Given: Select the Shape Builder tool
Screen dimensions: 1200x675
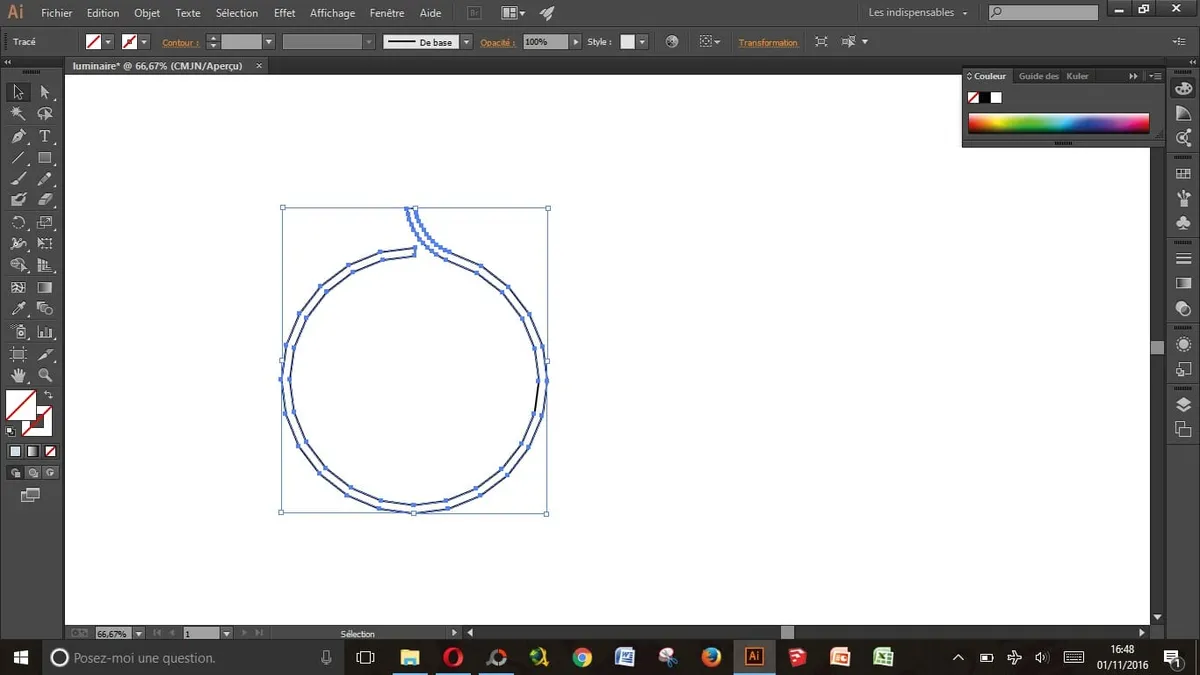Looking at the screenshot, I should click(x=19, y=265).
